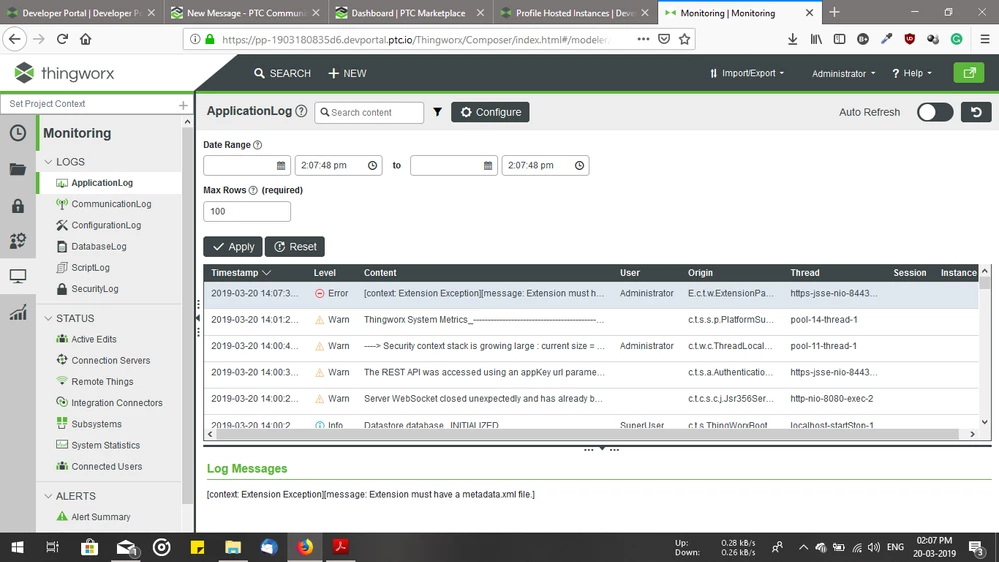Click NEW in the top bar

[x=347, y=73]
